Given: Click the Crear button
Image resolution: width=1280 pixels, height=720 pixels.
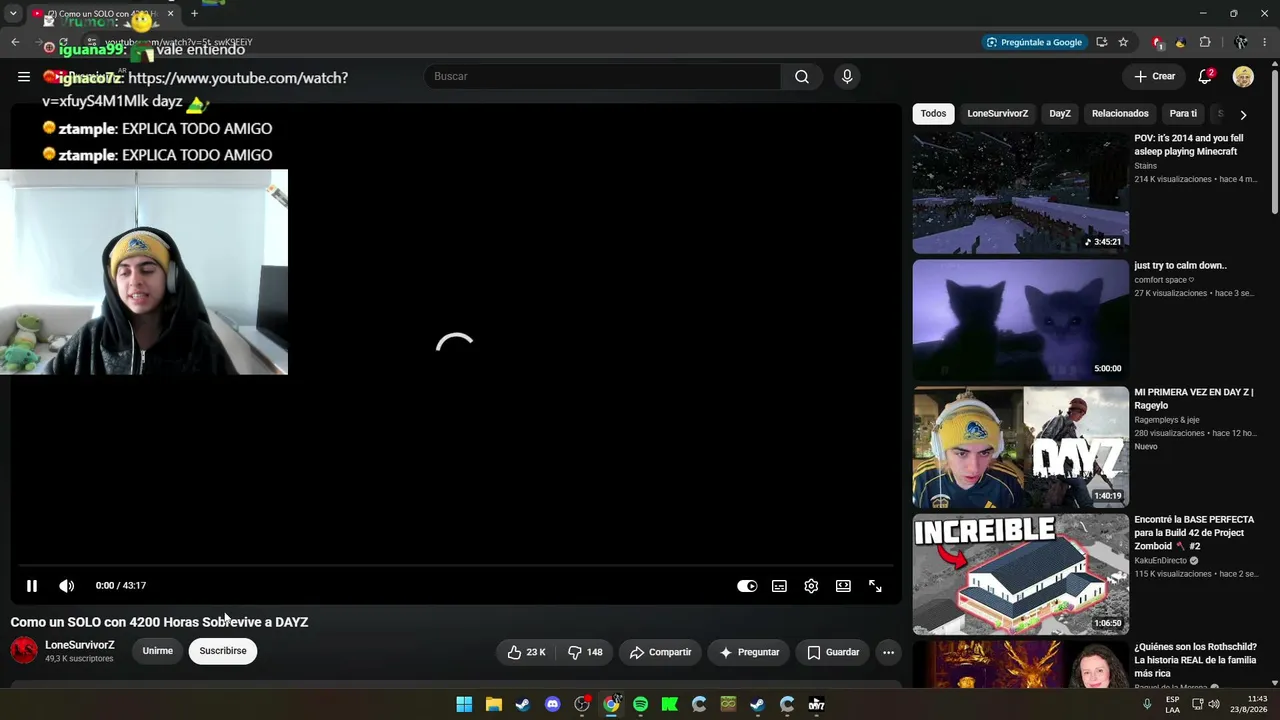Looking at the screenshot, I should 1154,77.
